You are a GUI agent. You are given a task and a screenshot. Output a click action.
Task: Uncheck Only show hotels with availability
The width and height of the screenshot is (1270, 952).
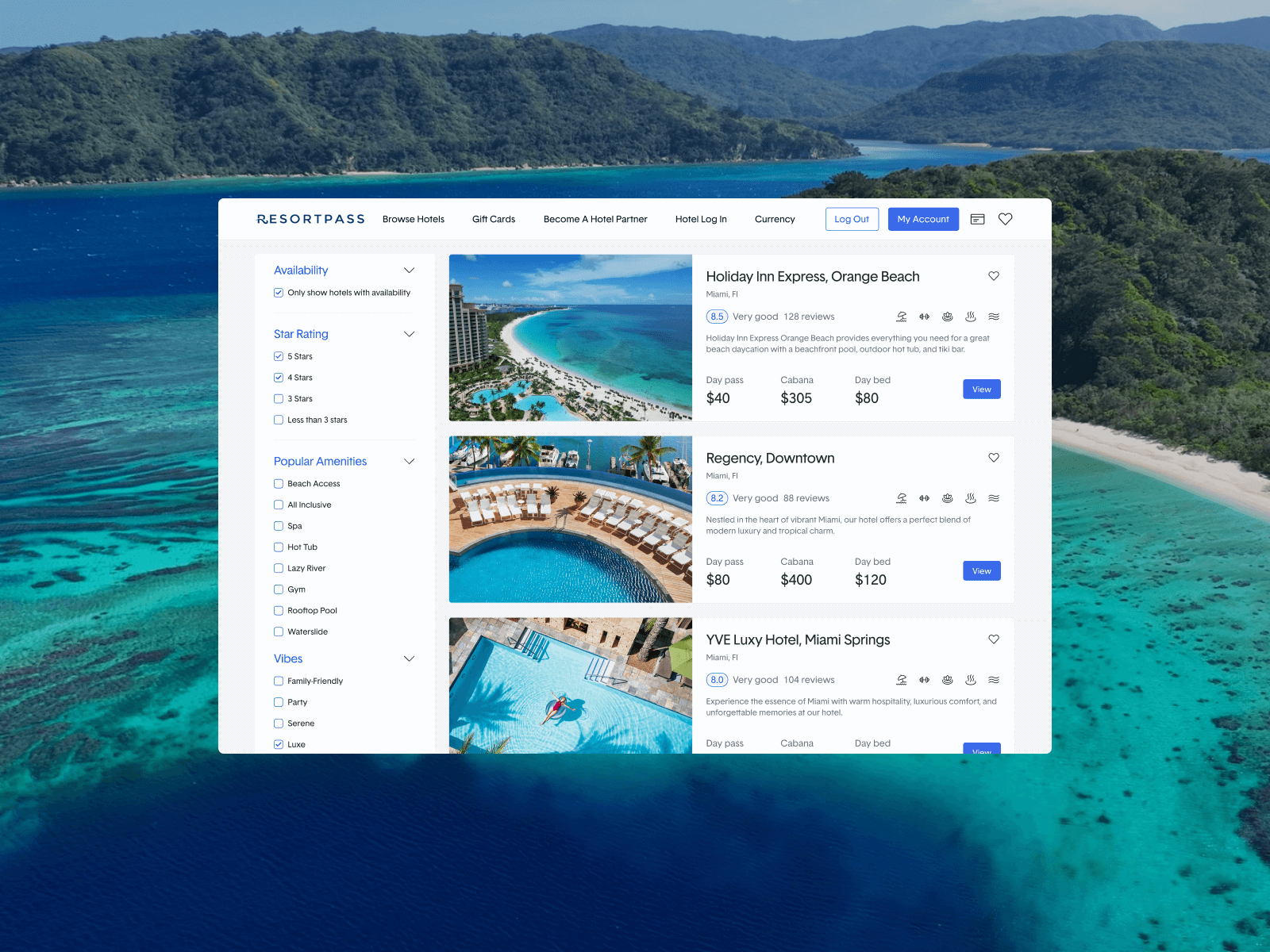coord(279,293)
